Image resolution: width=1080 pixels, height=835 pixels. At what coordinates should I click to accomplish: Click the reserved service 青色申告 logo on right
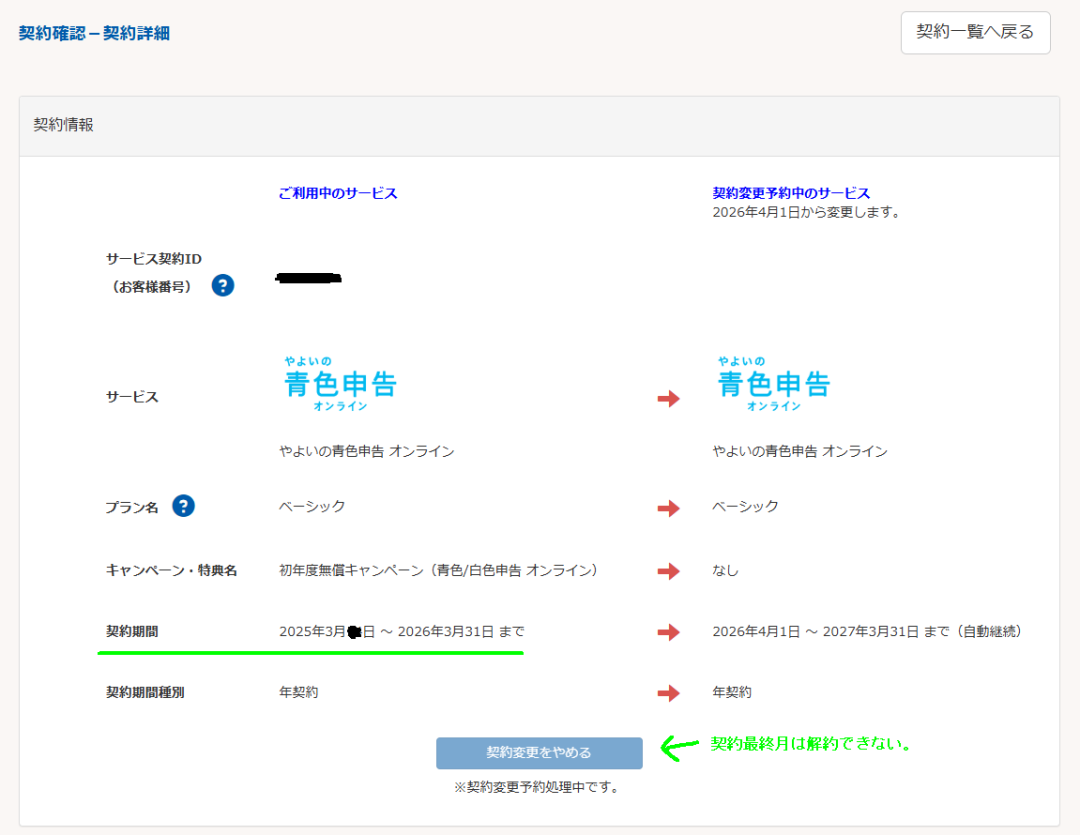tap(773, 384)
